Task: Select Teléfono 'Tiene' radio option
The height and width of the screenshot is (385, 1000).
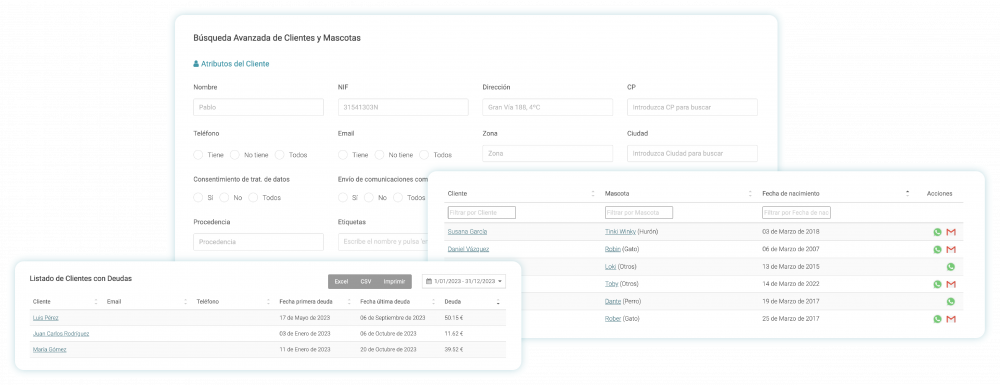Action: (x=198, y=154)
